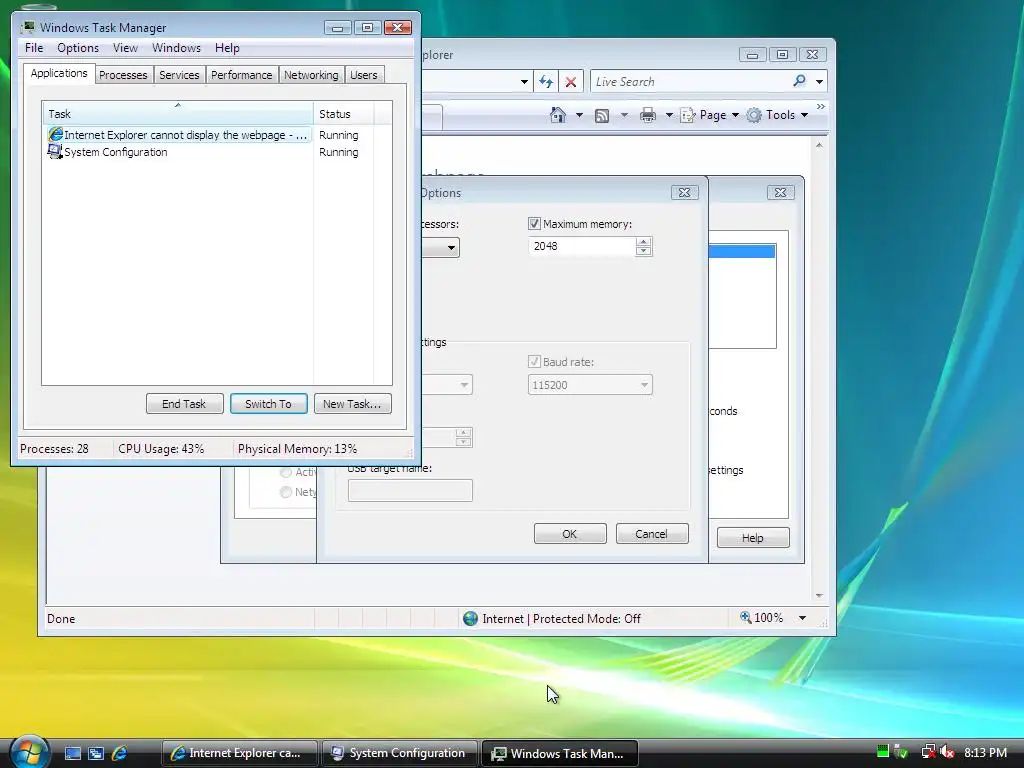Switch to the Processes tab
The height and width of the screenshot is (768, 1024).
click(123, 75)
